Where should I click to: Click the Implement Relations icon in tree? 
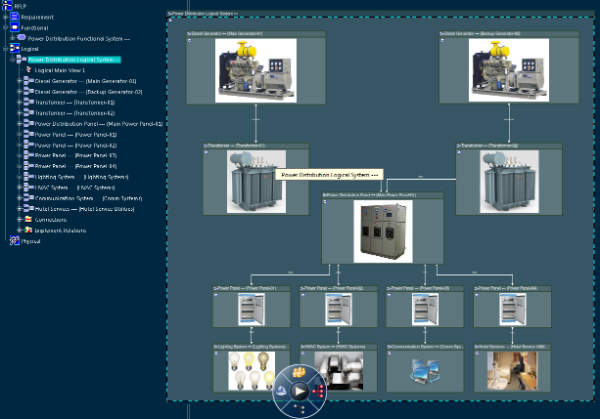27,230
